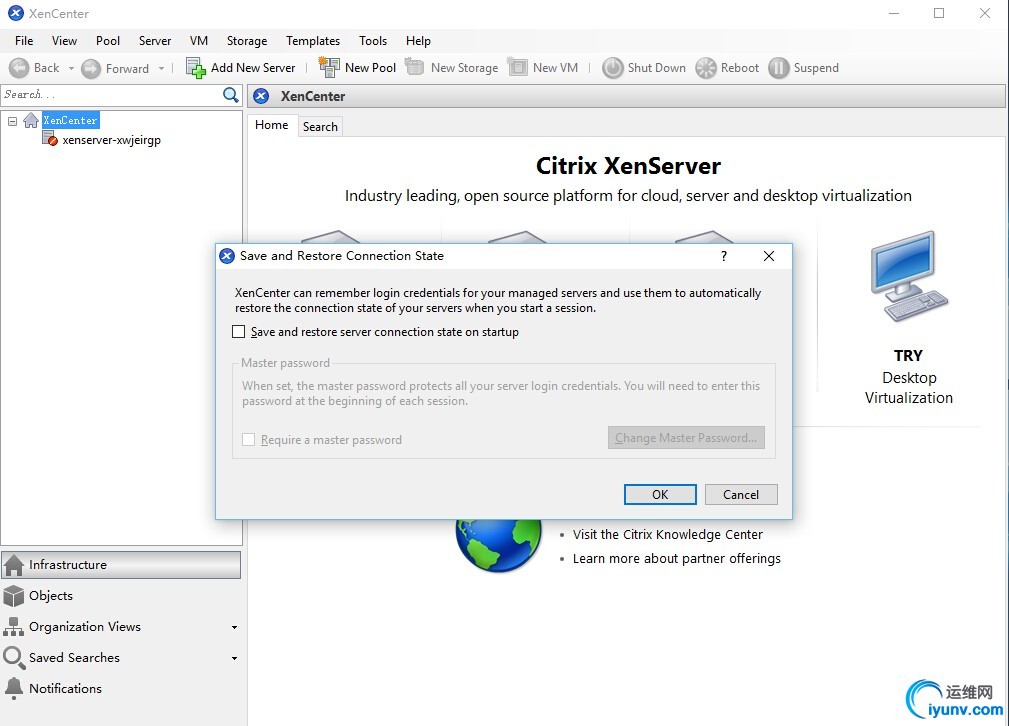The width and height of the screenshot is (1009, 726).
Task: Collapse the XenCenter tree node
Action: tap(12, 120)
